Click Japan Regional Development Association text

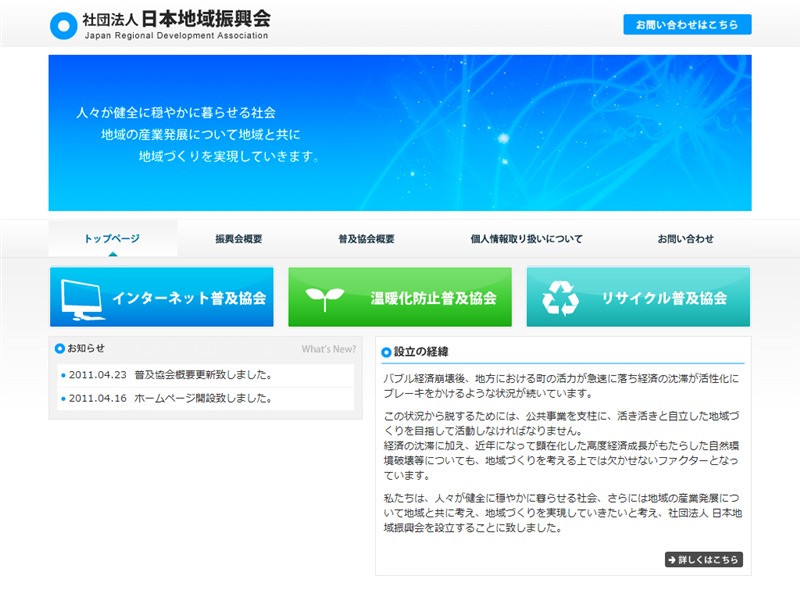[x=176, y=36]
